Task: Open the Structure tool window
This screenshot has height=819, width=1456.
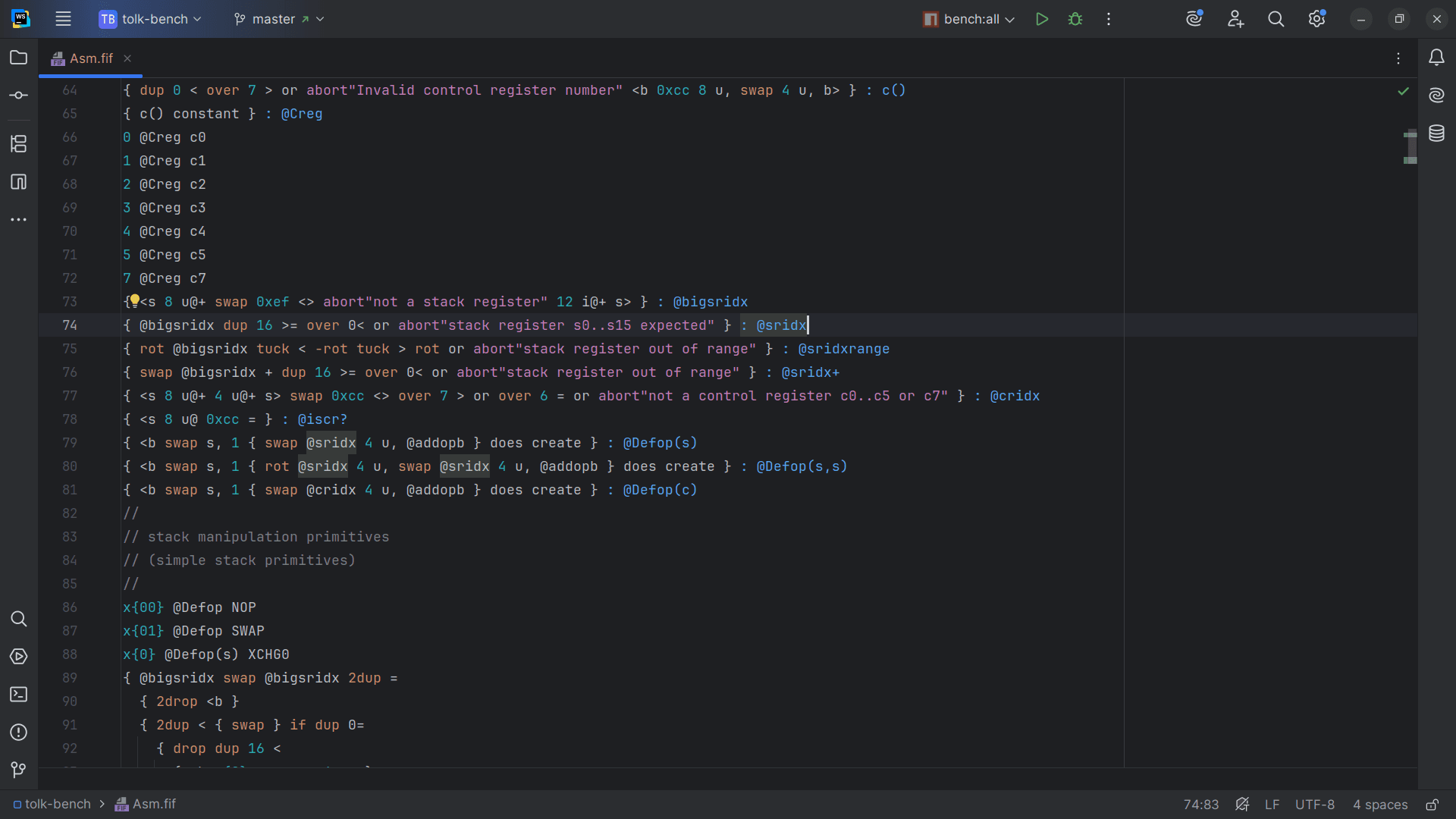Action: click(x=19, y=143)
